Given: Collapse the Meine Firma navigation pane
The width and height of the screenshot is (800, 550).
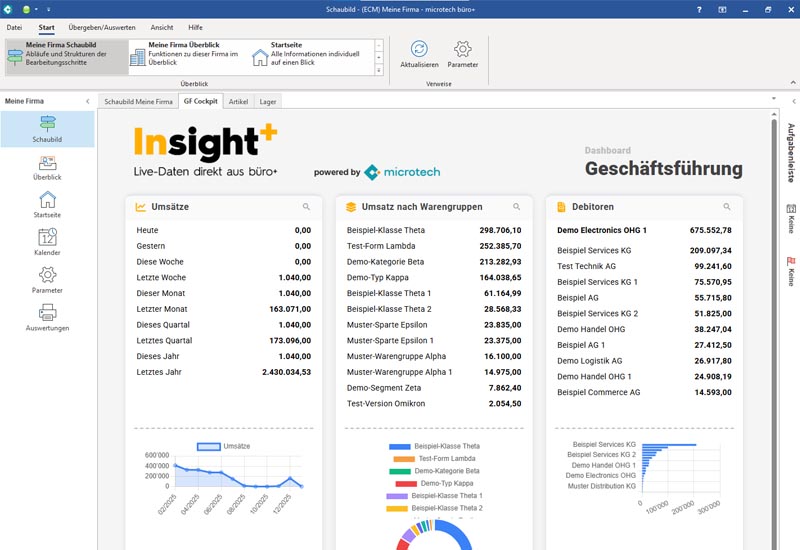Looking at the screenshot, I should (87, 101).
